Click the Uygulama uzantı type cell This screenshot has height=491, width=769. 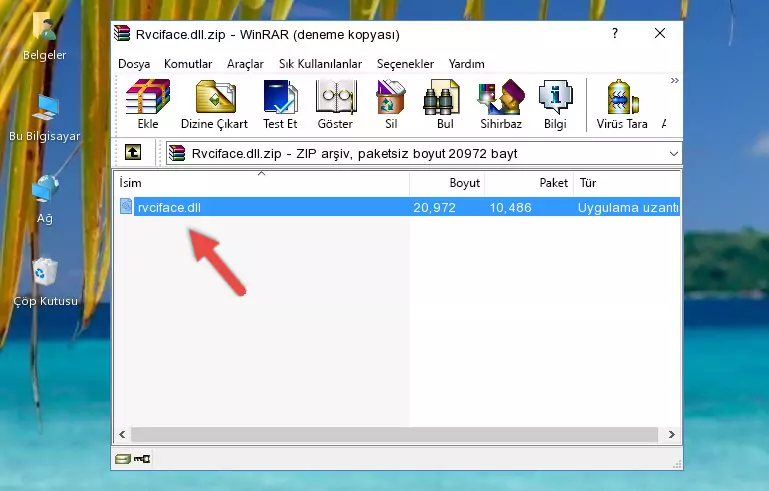pyautogui.click(x=628, y=207)
